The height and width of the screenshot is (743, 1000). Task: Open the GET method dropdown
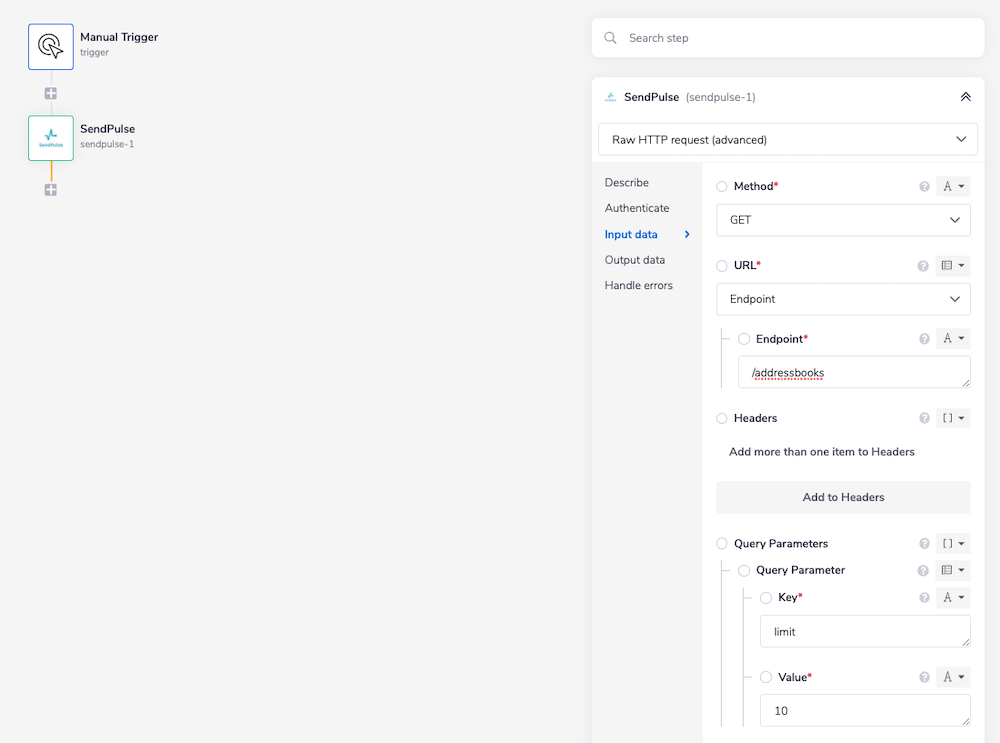pos(843,220)
